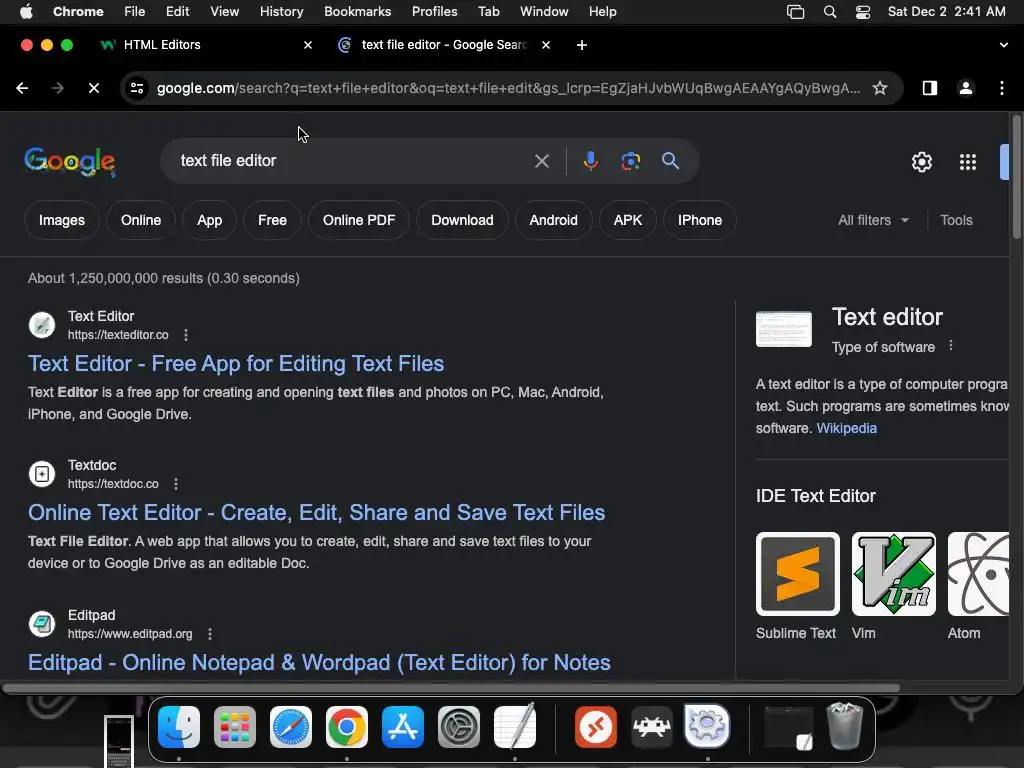The image size is (1024, 768).
Task: Open Text editor knowledge panel thumbnail
Action: click(784, 329)
